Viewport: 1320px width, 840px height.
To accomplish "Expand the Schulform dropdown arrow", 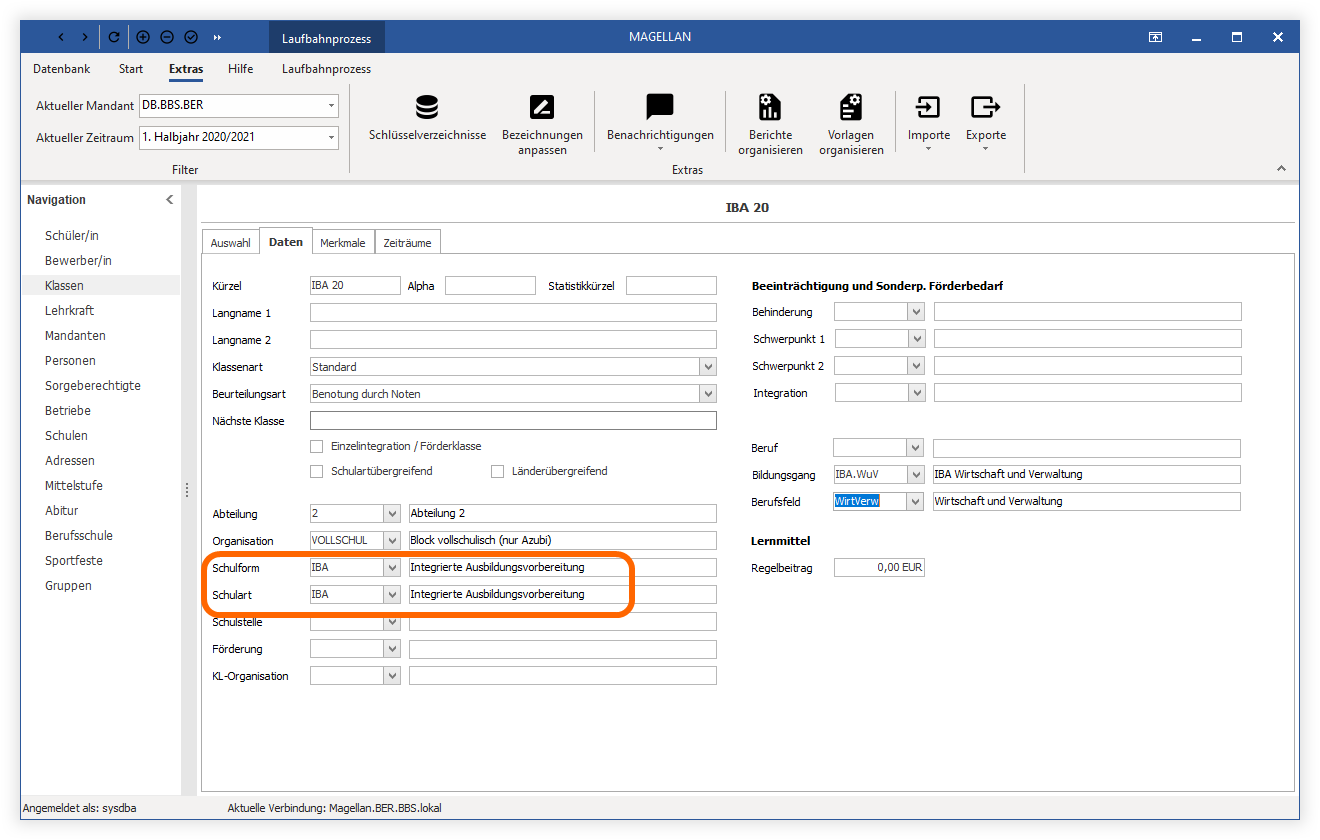I will click(392, 567).
